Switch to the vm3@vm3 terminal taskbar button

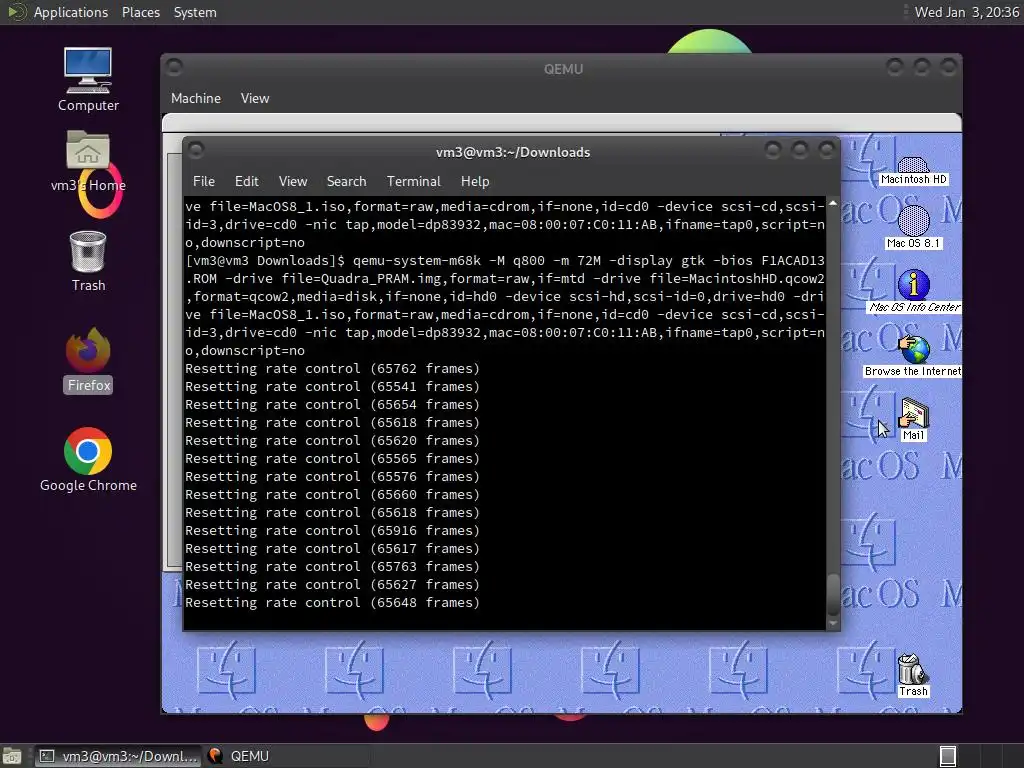[118, 756]
